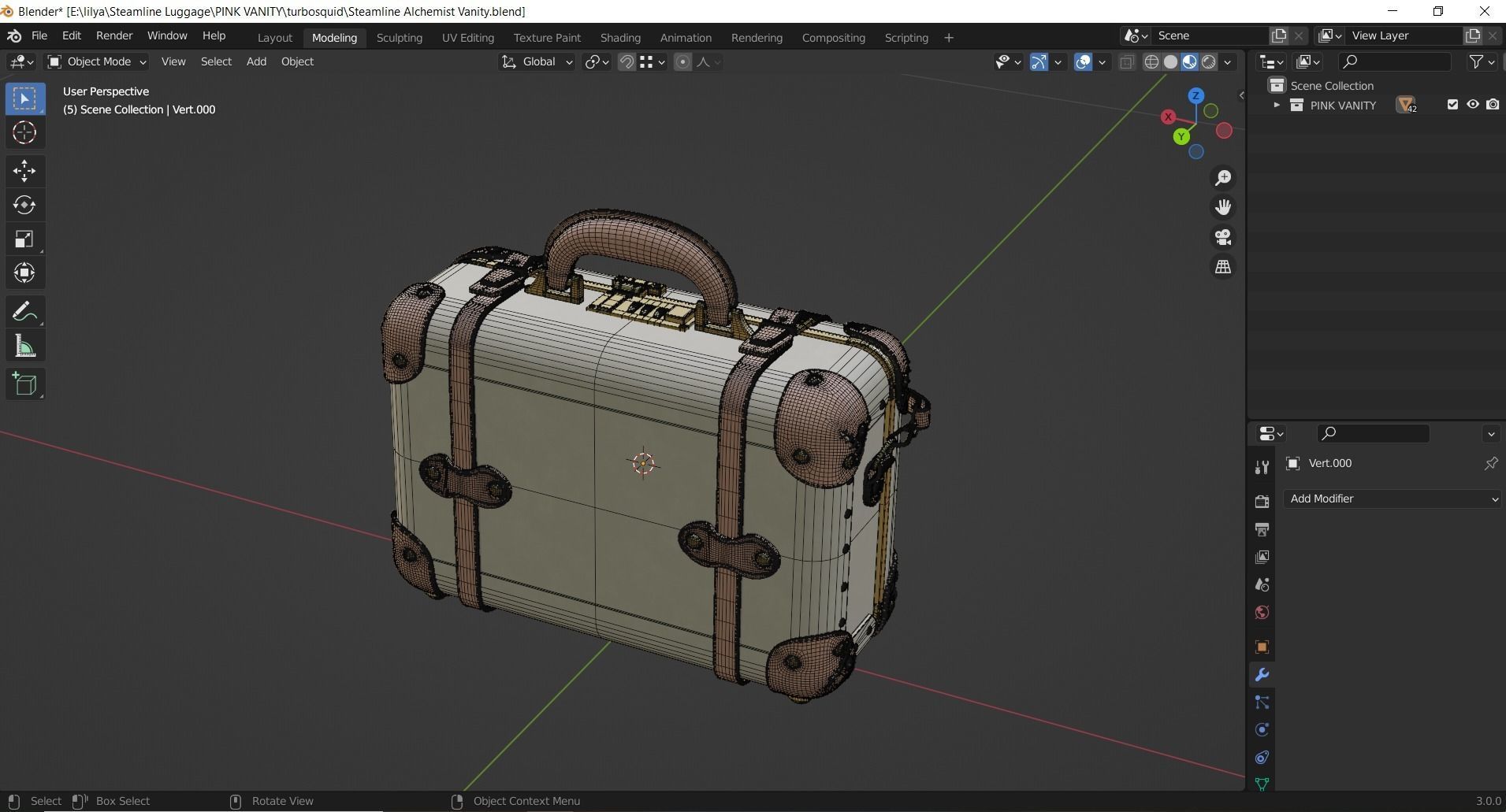Open the Scene properties tab
The width and height of the screenshot is (1506, 812).
1262,584
